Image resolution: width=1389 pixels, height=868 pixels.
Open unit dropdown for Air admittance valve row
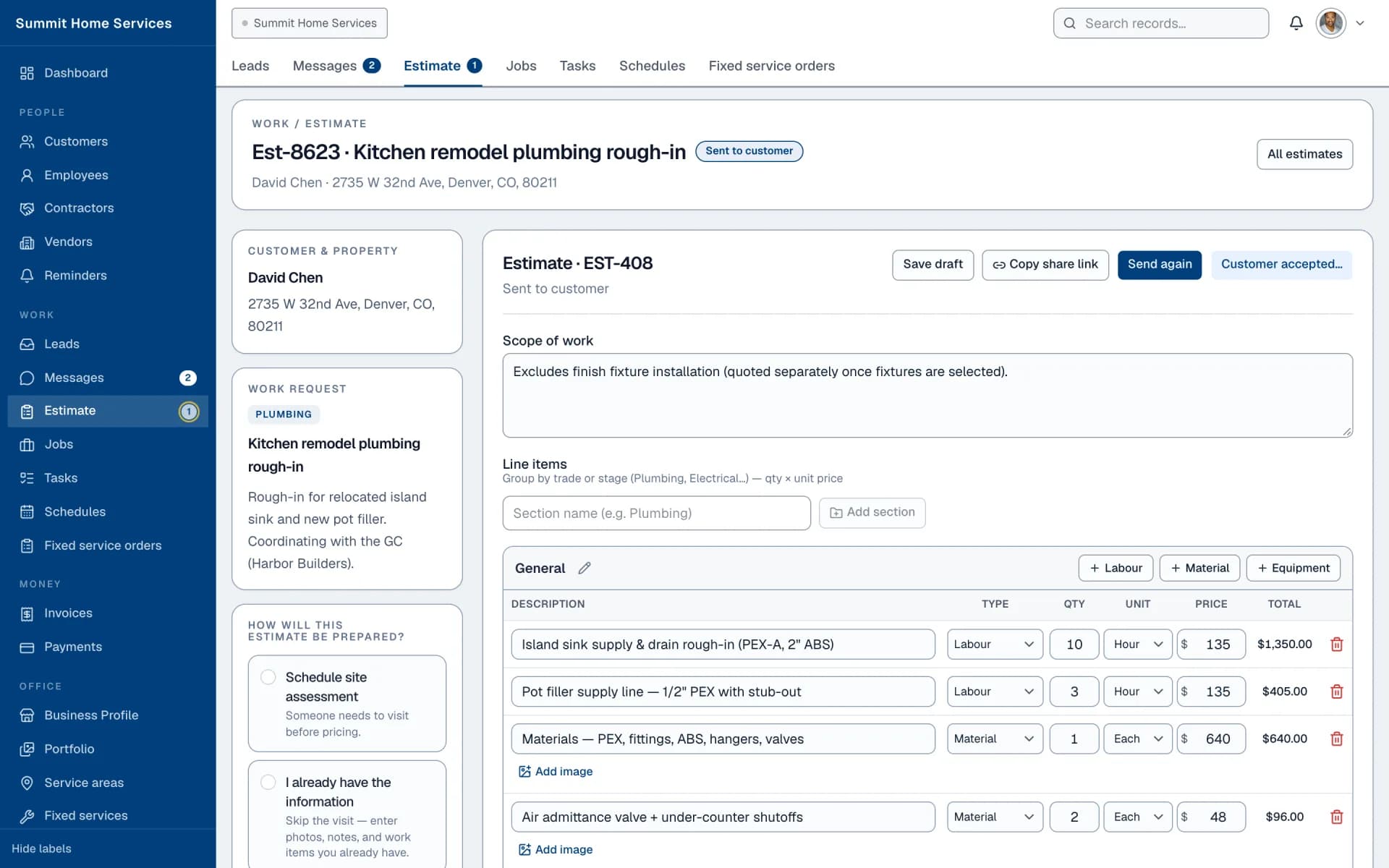point(1137,817)
